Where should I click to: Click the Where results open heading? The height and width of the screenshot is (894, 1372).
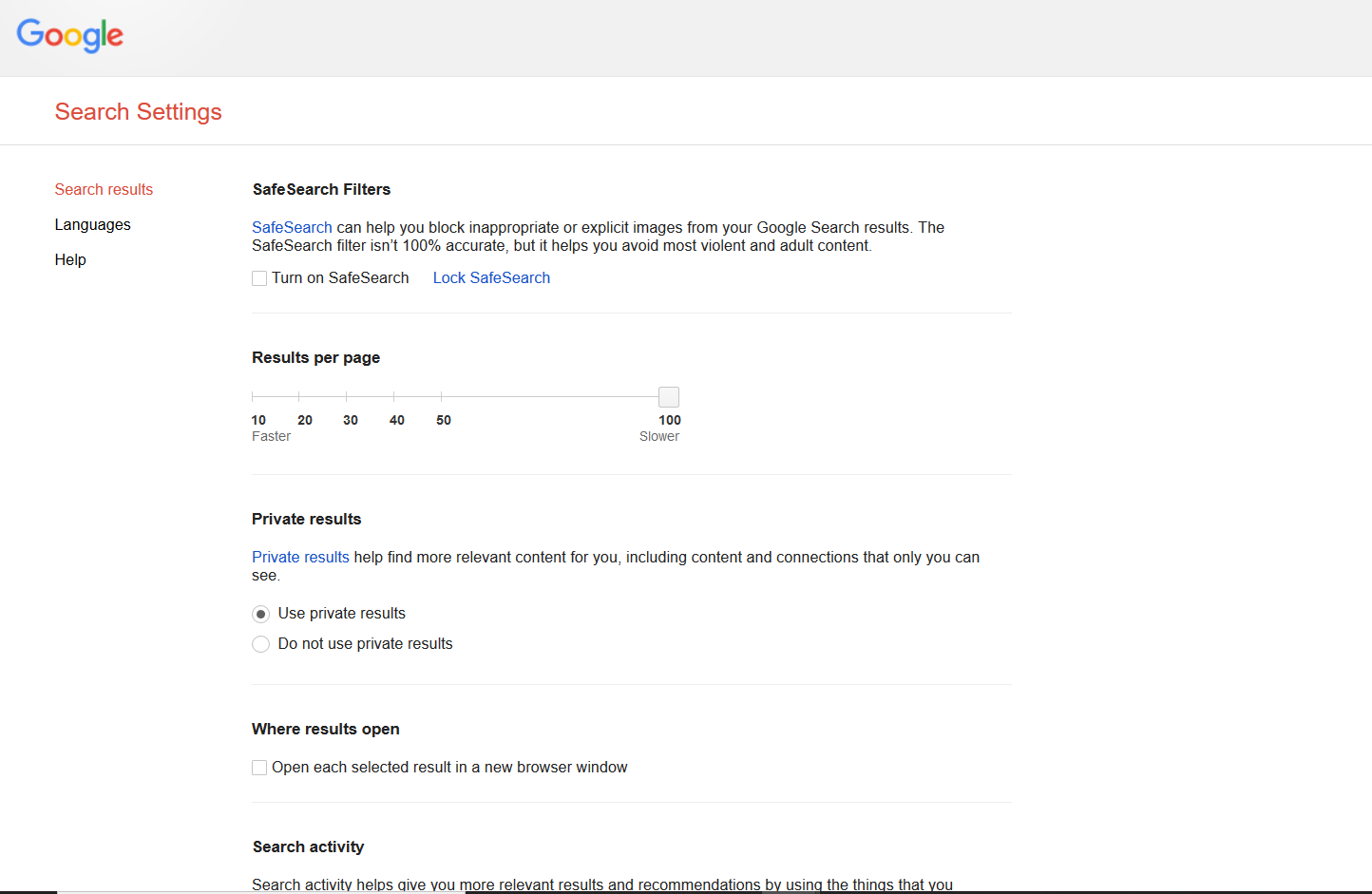325,729
